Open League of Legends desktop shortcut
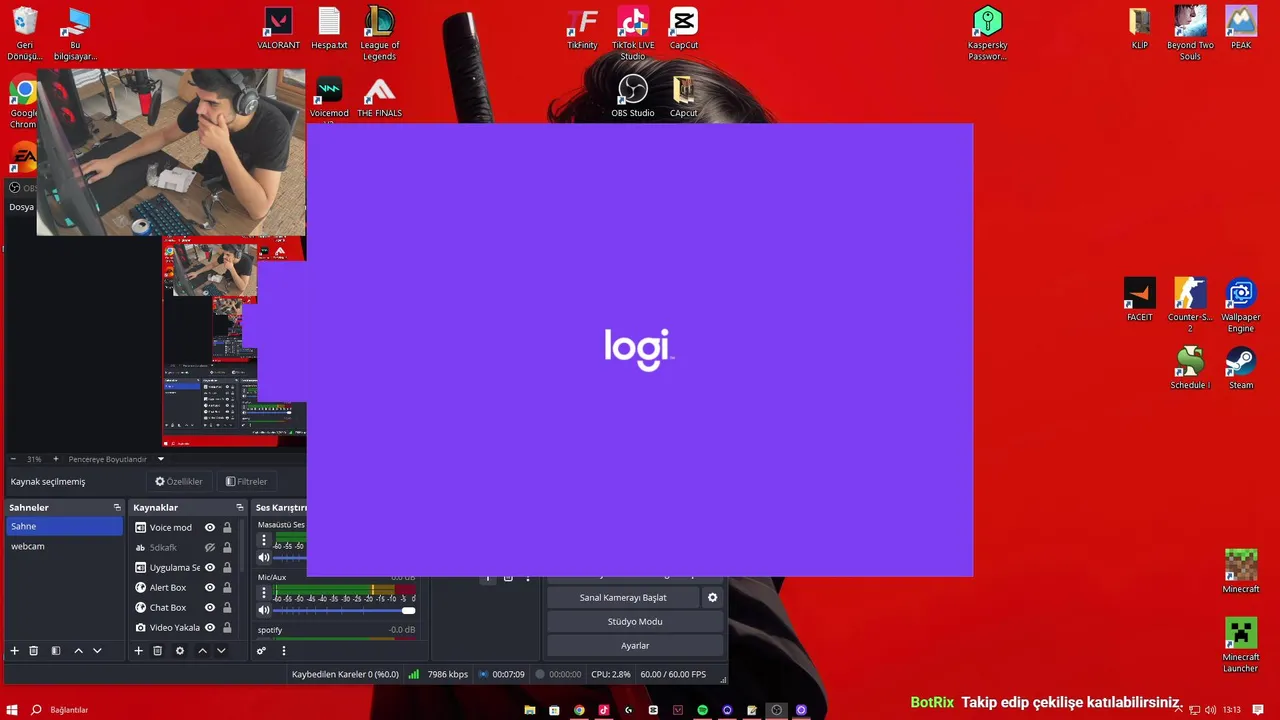Viewport: 1280px width, 720px height. (x=380, y=33)
